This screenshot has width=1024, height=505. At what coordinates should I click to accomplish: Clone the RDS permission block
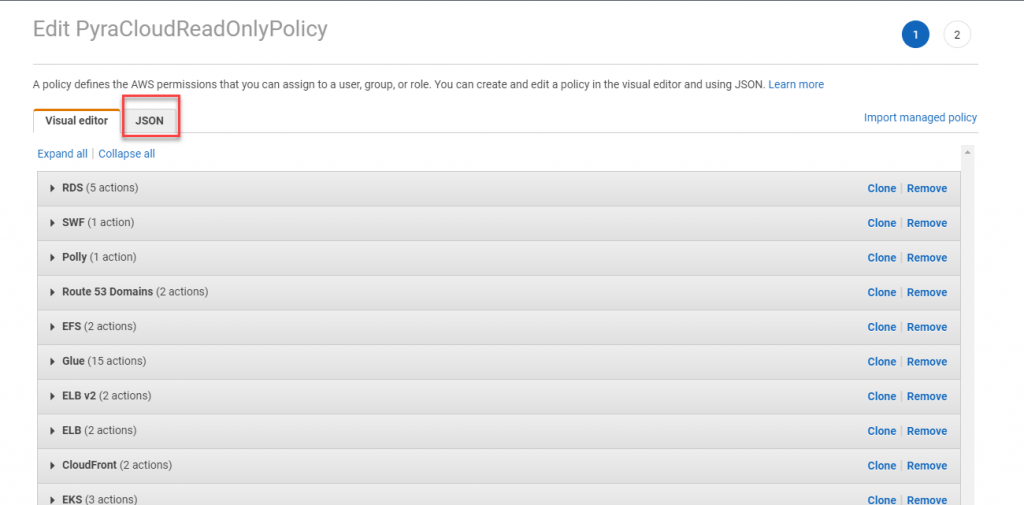coord(881,188)
